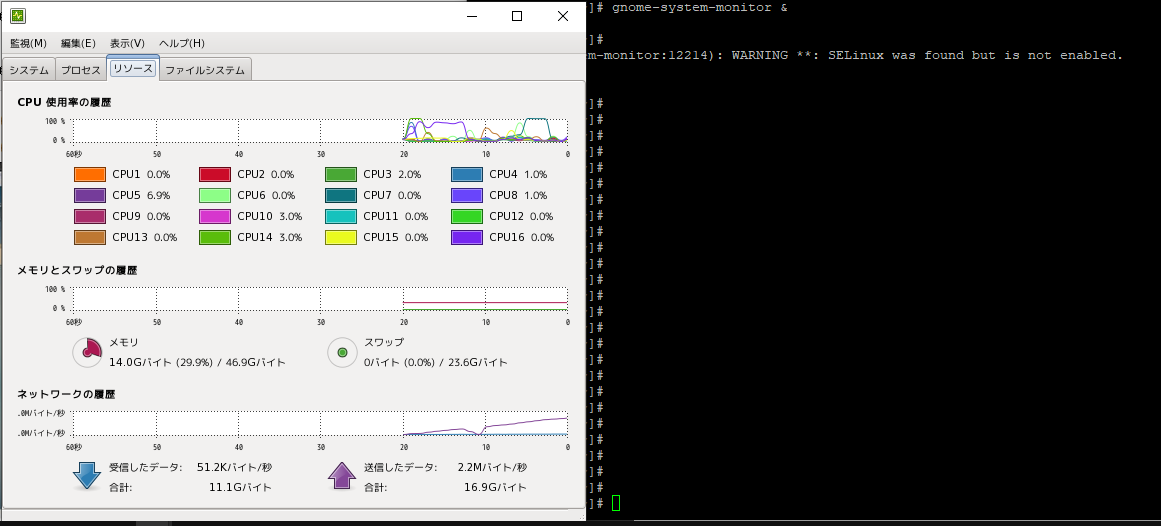Pick the CPU5 purple color swatch
The image size is (1161, 526).
point(90,196)
